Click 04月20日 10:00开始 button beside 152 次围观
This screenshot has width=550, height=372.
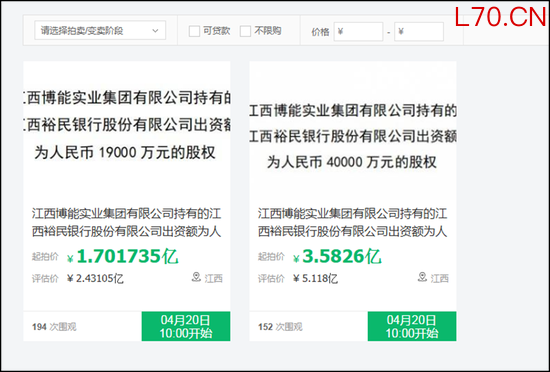(412, 326)
